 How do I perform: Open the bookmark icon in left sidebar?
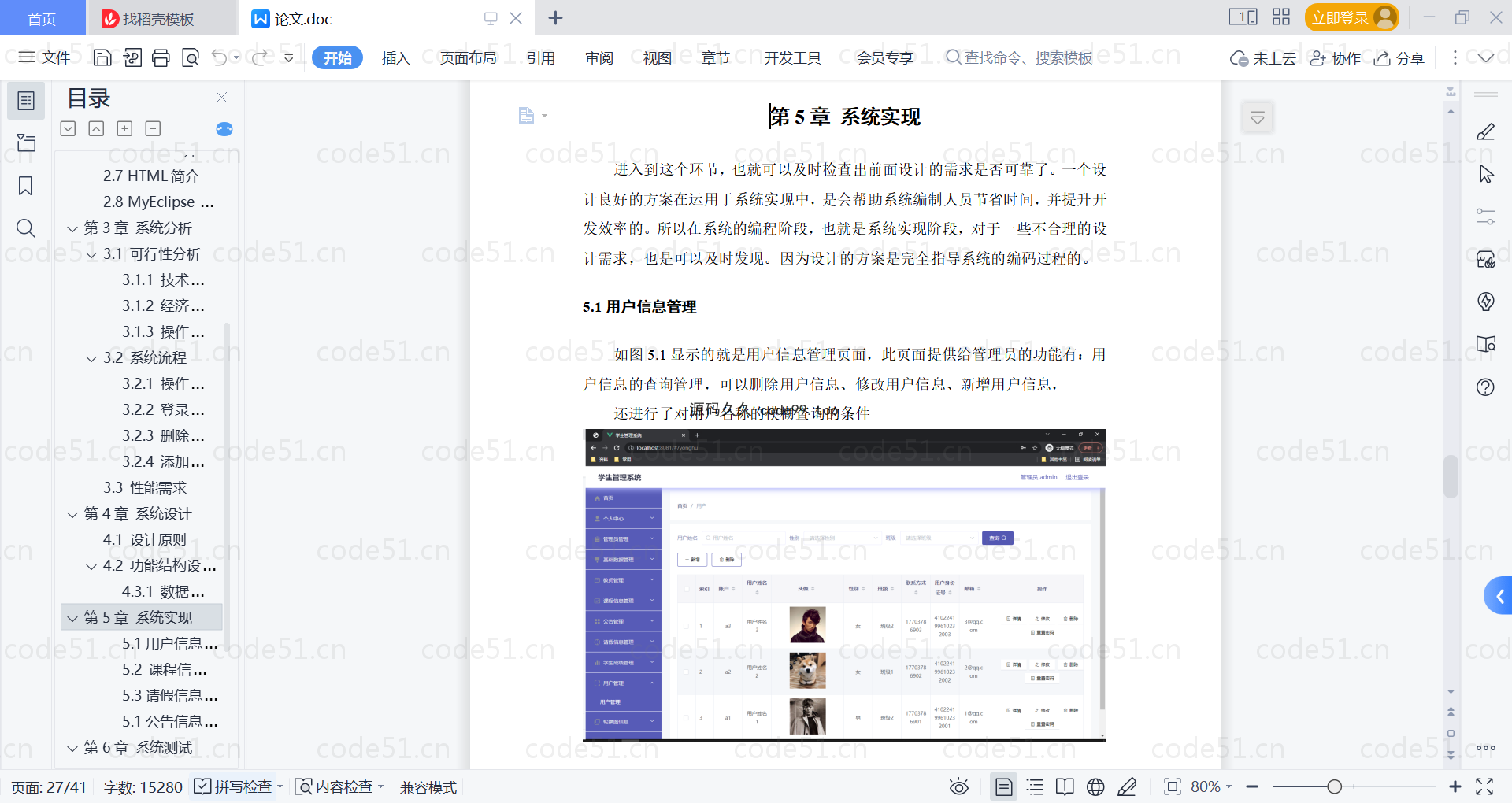tap(26, 186)
